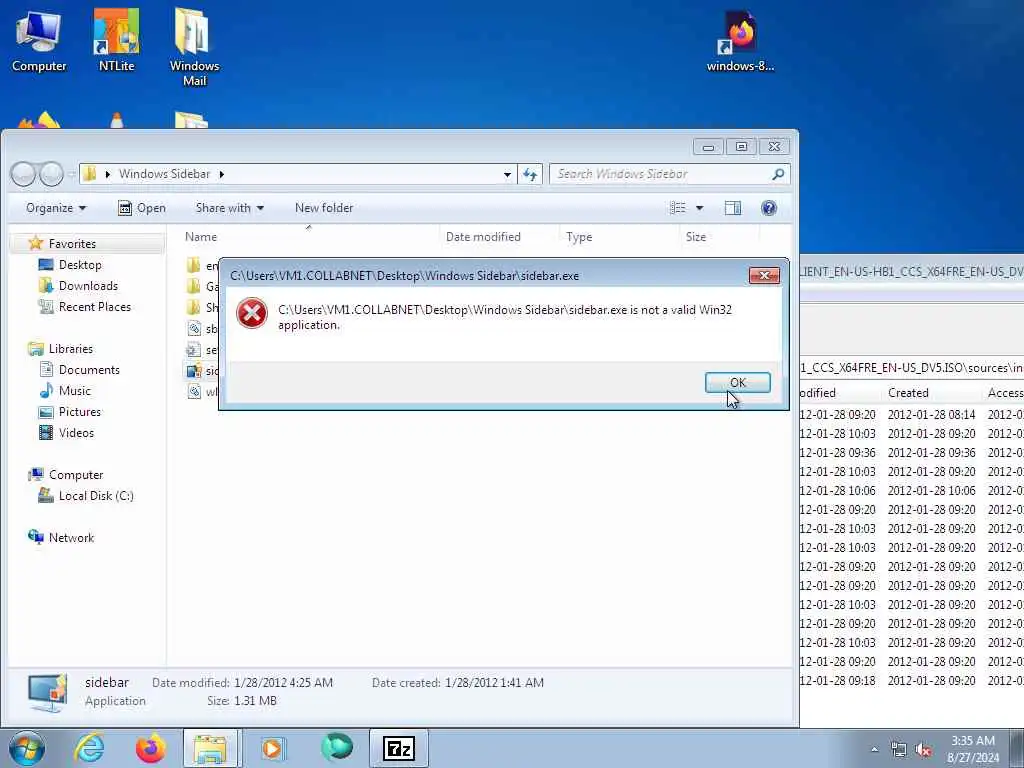Viewport: 1024px width, 768px height.
Task: Select the Windows Mail folder on desktop
Action: (x=194, y=47)
